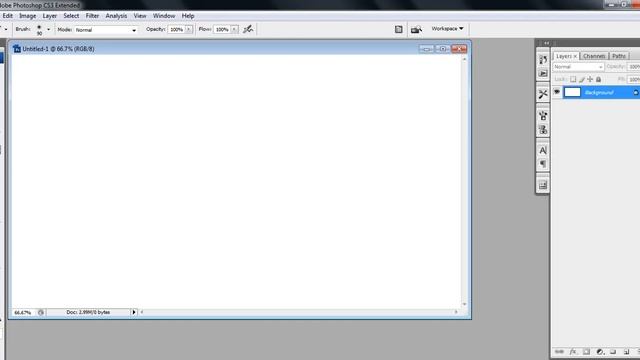Viewport: 640px width, 360px height.
Task: Open the Flow slider arrow
Action: (x=234, y=29)
